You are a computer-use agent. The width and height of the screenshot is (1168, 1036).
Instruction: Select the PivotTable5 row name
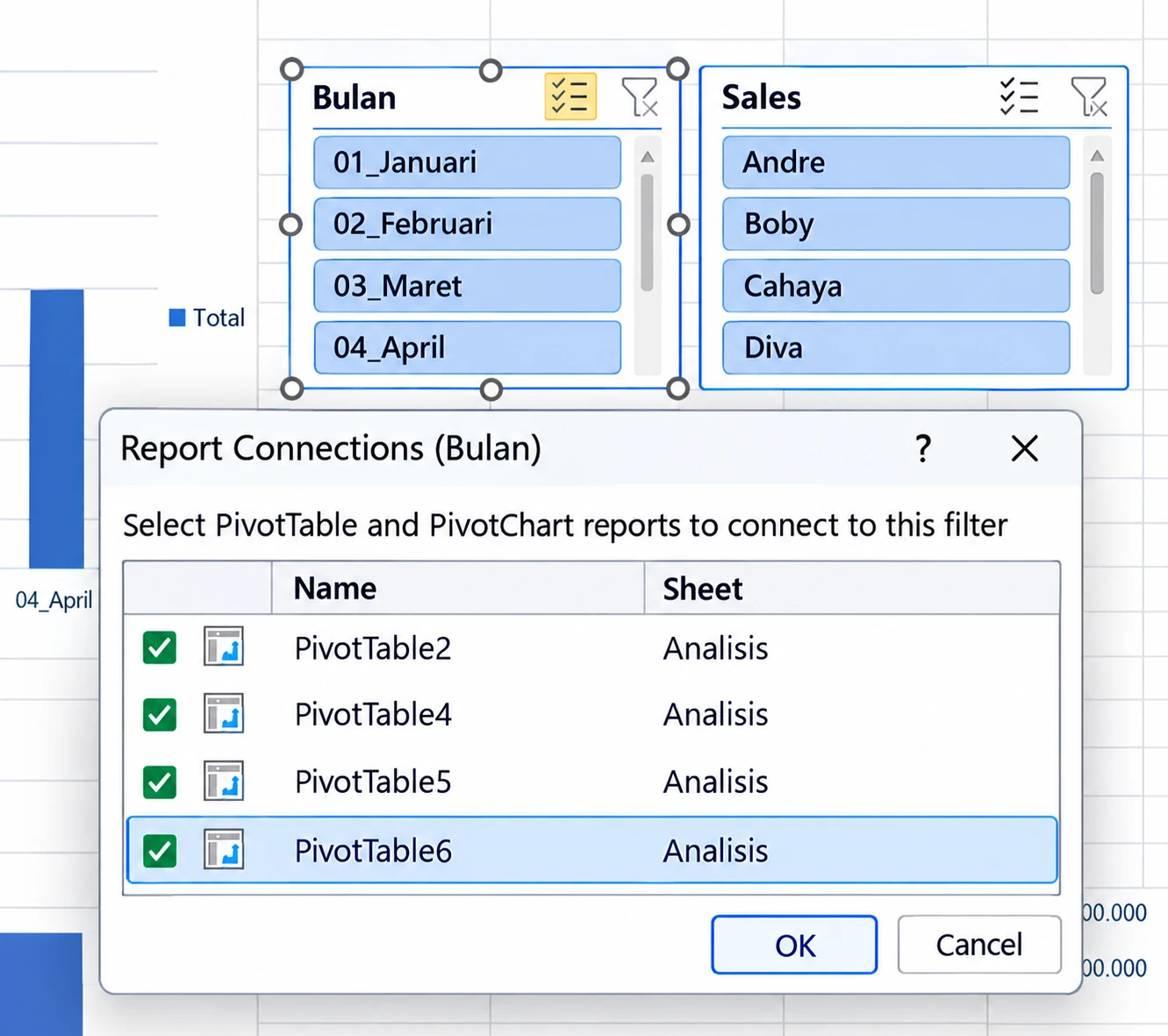pos(373,782)
